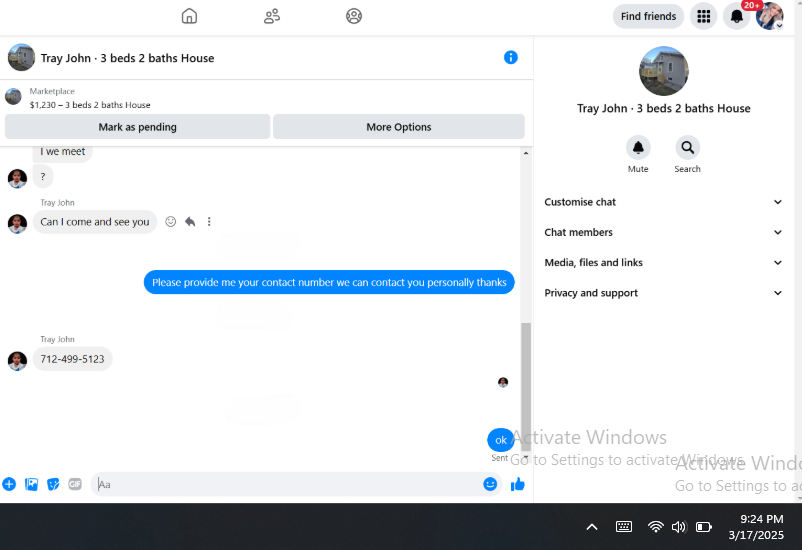Click the chat scrollbar thumb
Image resolution: width=802 pixels, height=550 pixels.
526,387
